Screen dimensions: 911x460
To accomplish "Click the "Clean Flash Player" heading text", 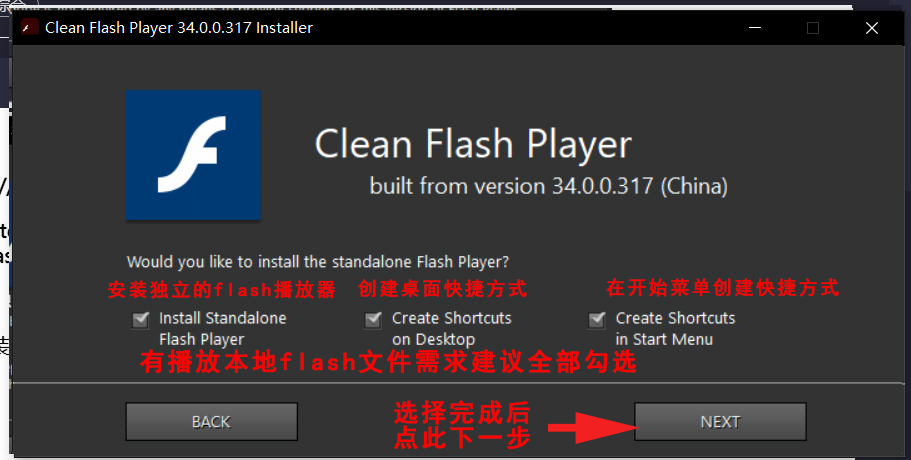I will tap(473, 144).
